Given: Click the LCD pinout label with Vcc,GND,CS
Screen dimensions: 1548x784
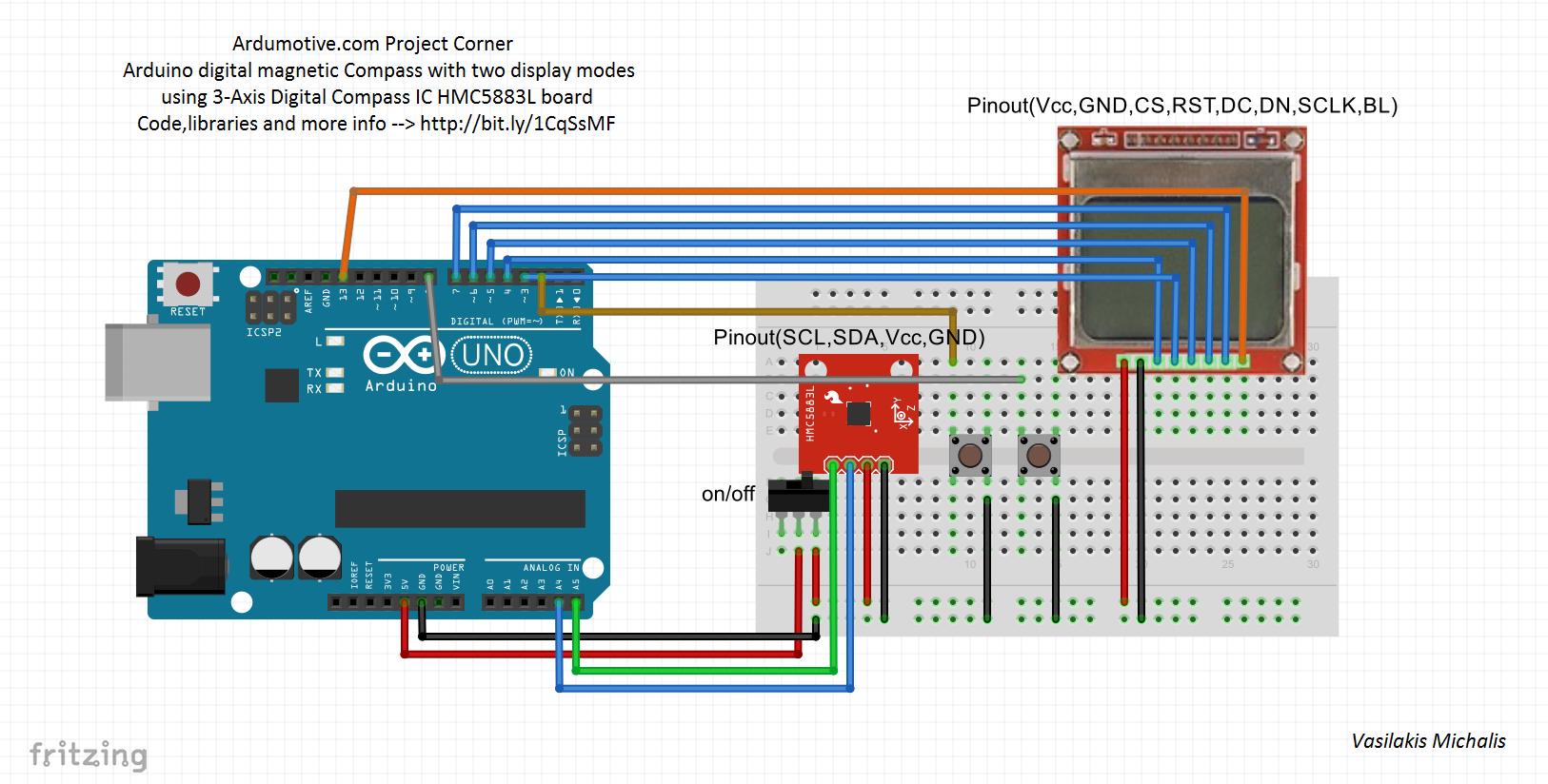Looking at the screenshot, I should point(1182,106).
